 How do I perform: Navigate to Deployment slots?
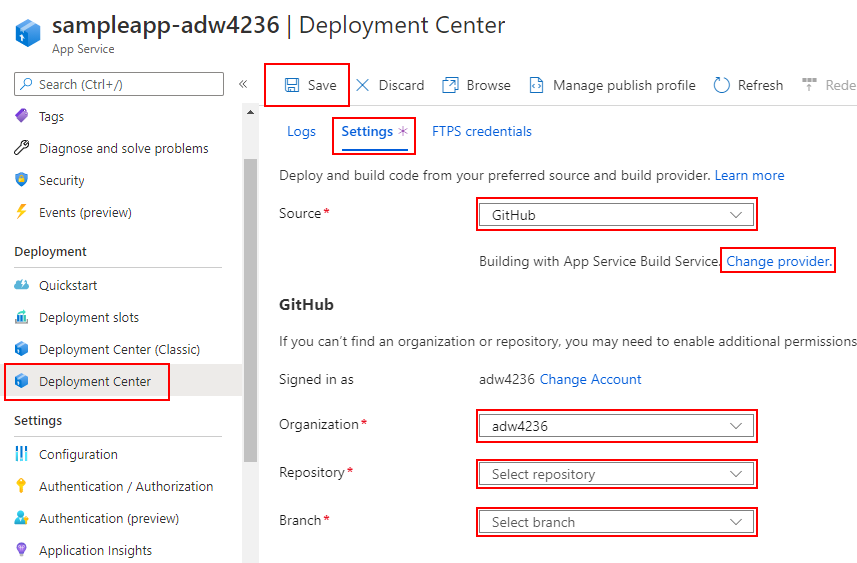(x=89, y=317)
